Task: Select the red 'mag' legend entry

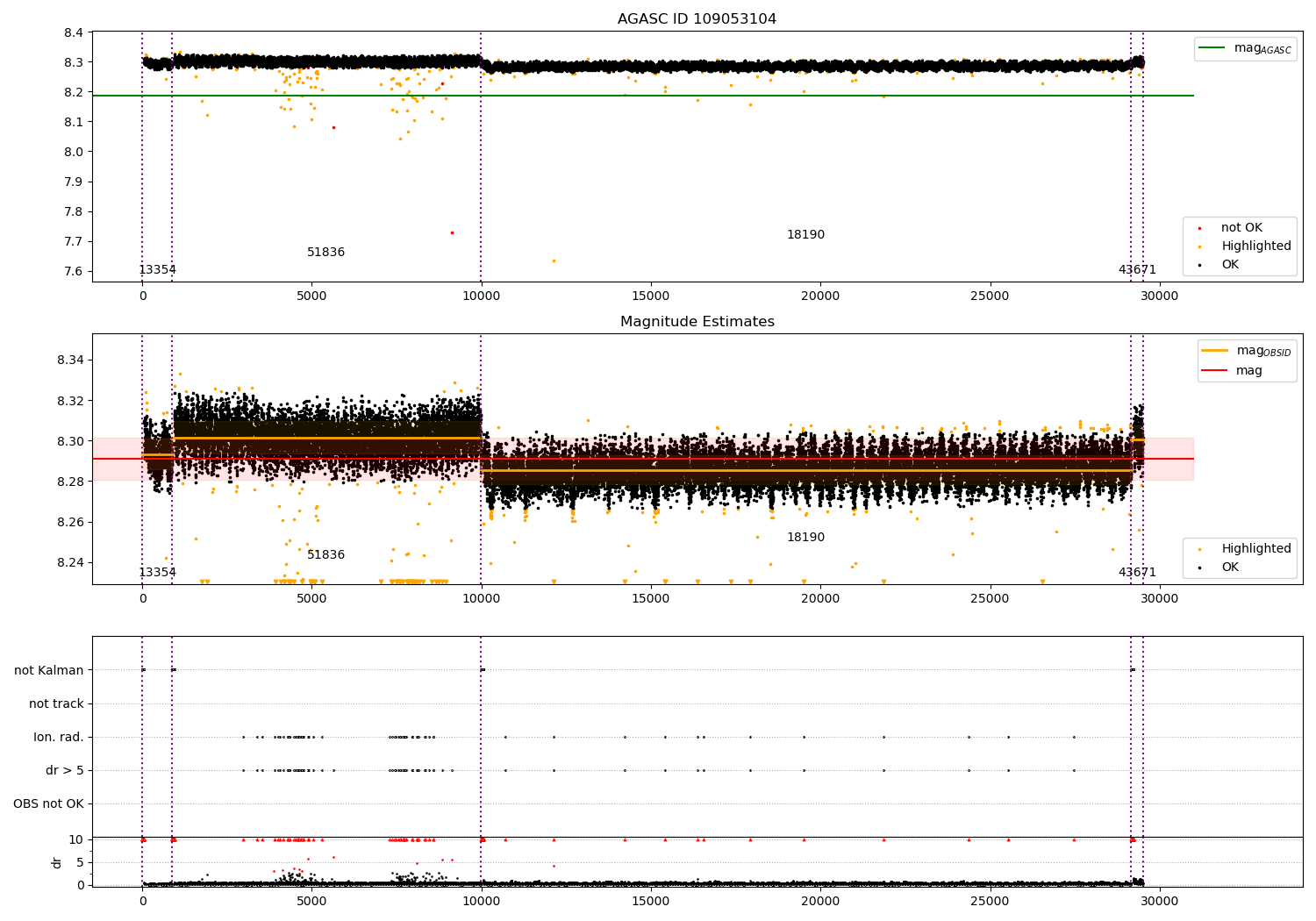Action: (x=1214, y=371)
